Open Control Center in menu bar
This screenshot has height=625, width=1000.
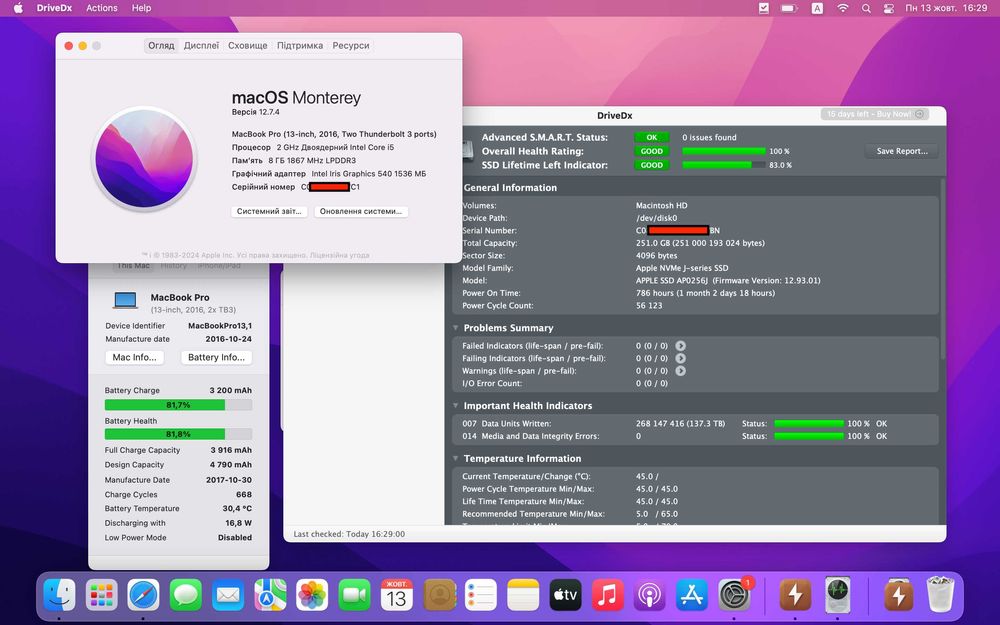coord(888,8)
